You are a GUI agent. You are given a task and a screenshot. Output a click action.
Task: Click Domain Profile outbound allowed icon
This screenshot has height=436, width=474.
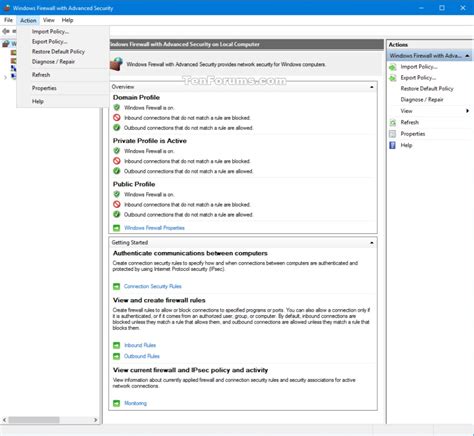pyautogui.click(x=116, y=127)
